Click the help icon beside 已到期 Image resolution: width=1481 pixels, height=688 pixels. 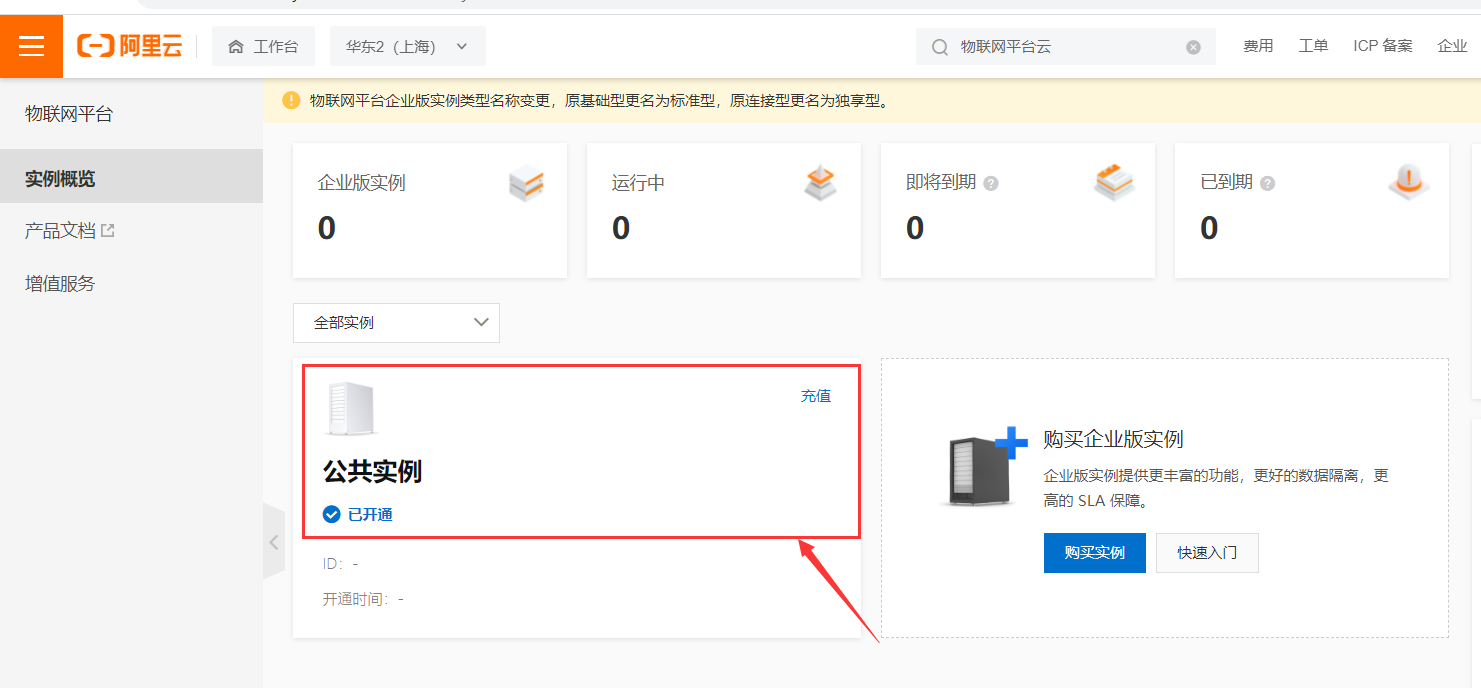click(x=1267, y=183)
